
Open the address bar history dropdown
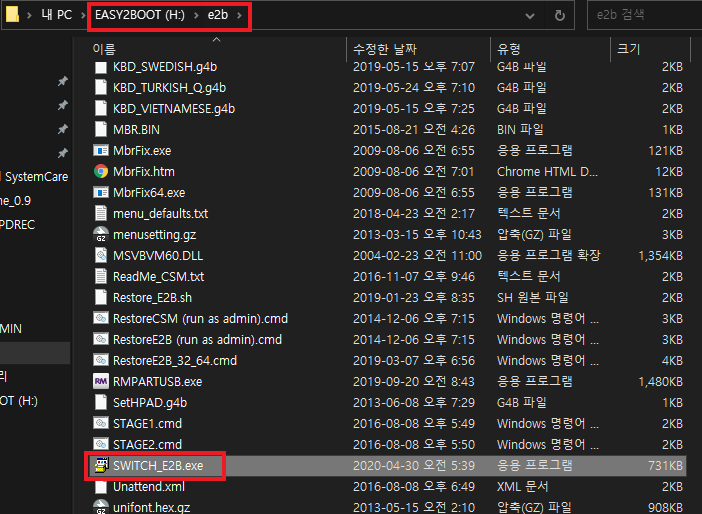pyautogui.click(x=530, y=16)
